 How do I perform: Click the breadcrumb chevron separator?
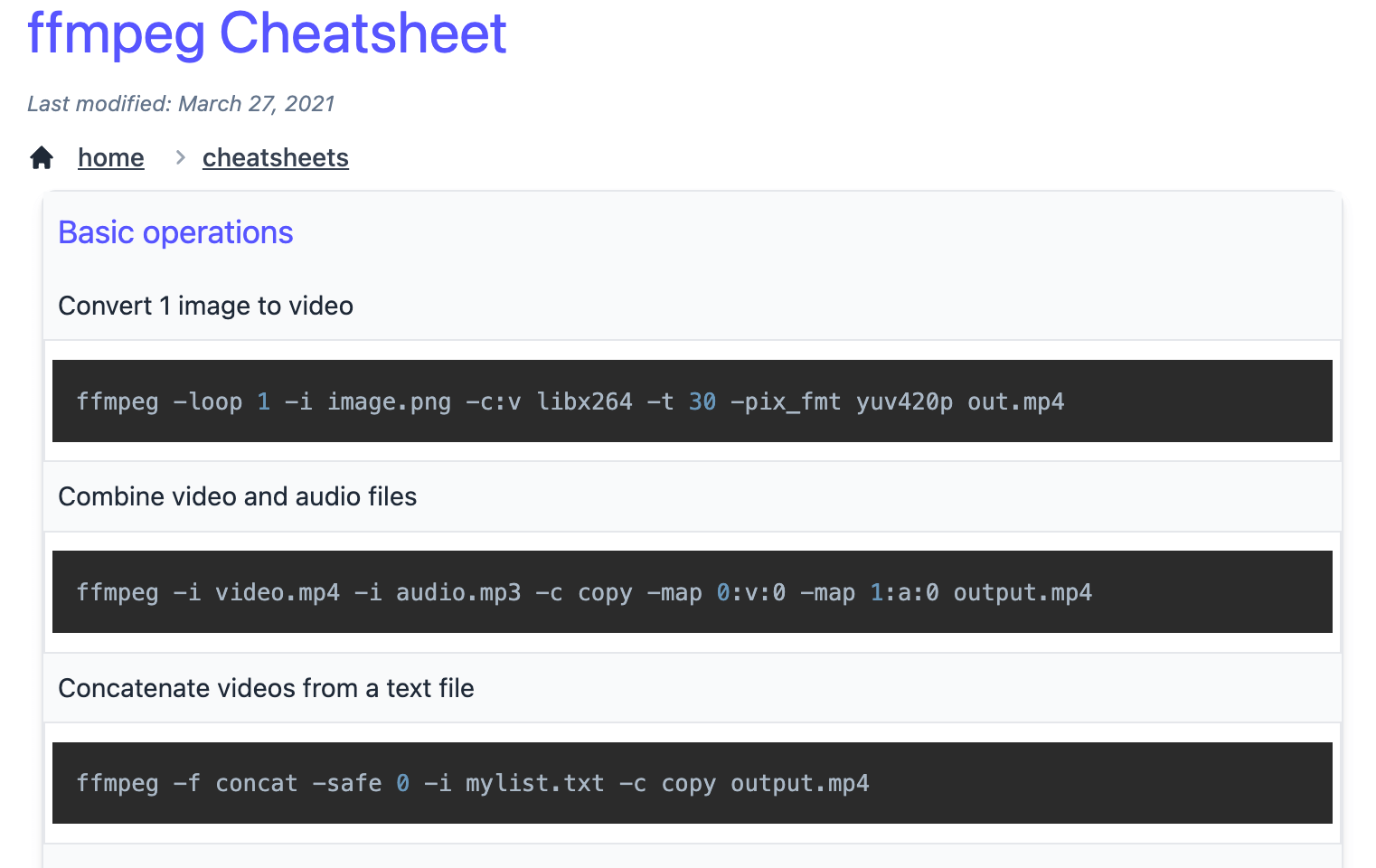click(181, 157)
